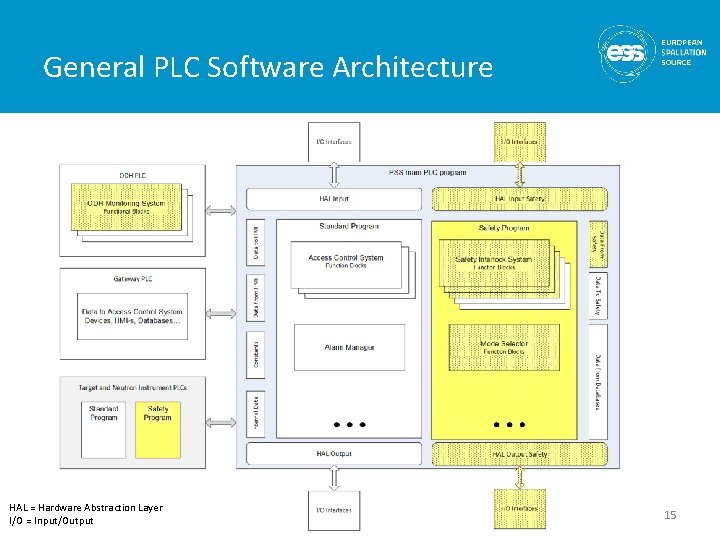Click the three dots in Safety Program
The width and height of the screenshot is (720, 540).
[x=509, y=425]
